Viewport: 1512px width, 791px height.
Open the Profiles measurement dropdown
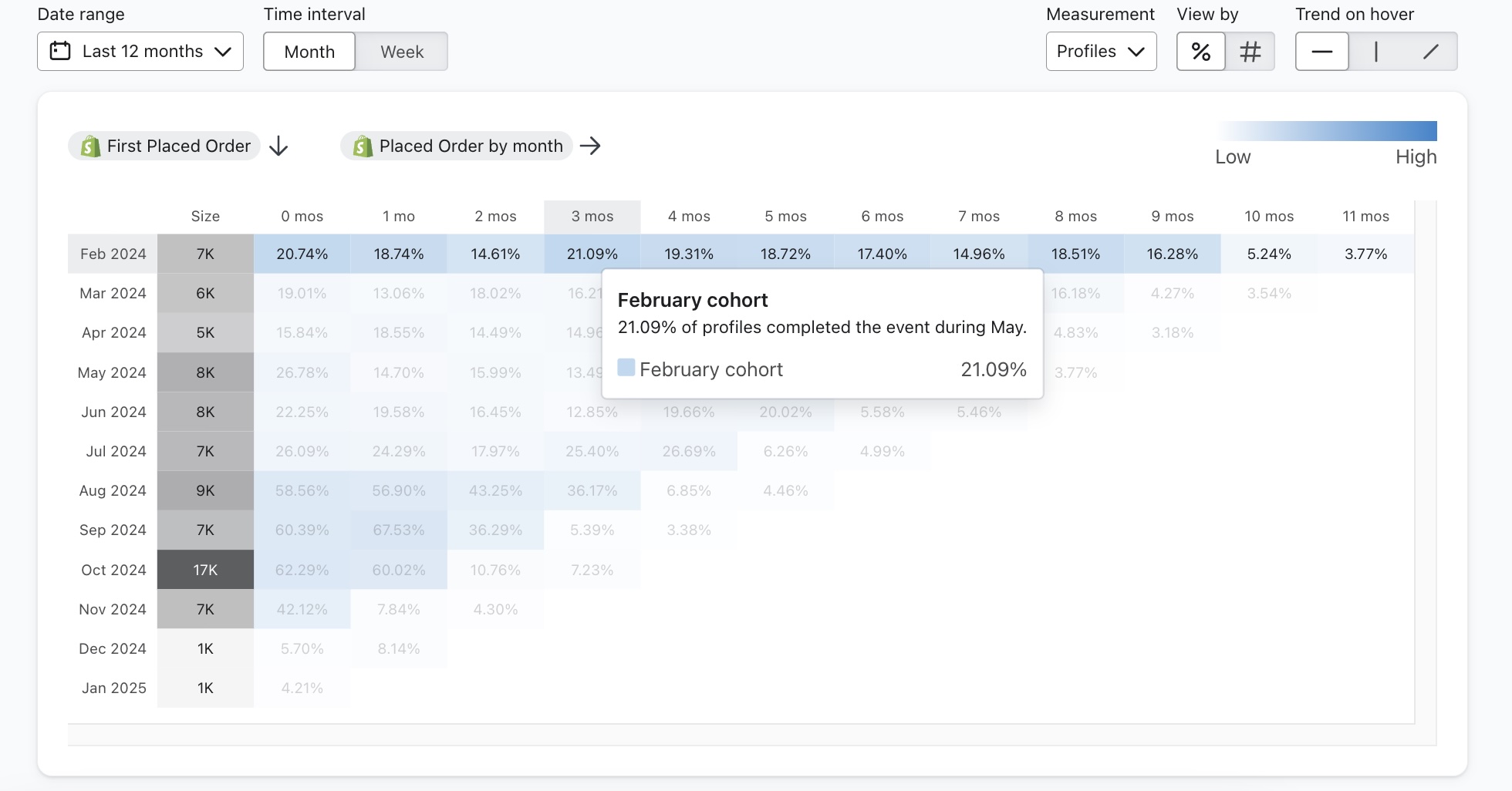(1100, 52)
